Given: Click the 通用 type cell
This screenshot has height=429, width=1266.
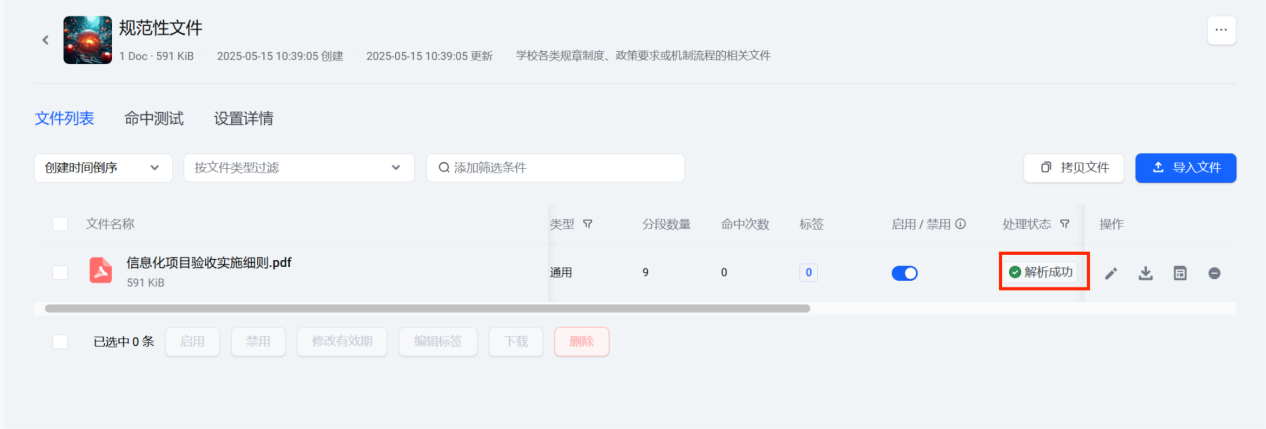Looking at the screenshot, I should click(561, 272).
